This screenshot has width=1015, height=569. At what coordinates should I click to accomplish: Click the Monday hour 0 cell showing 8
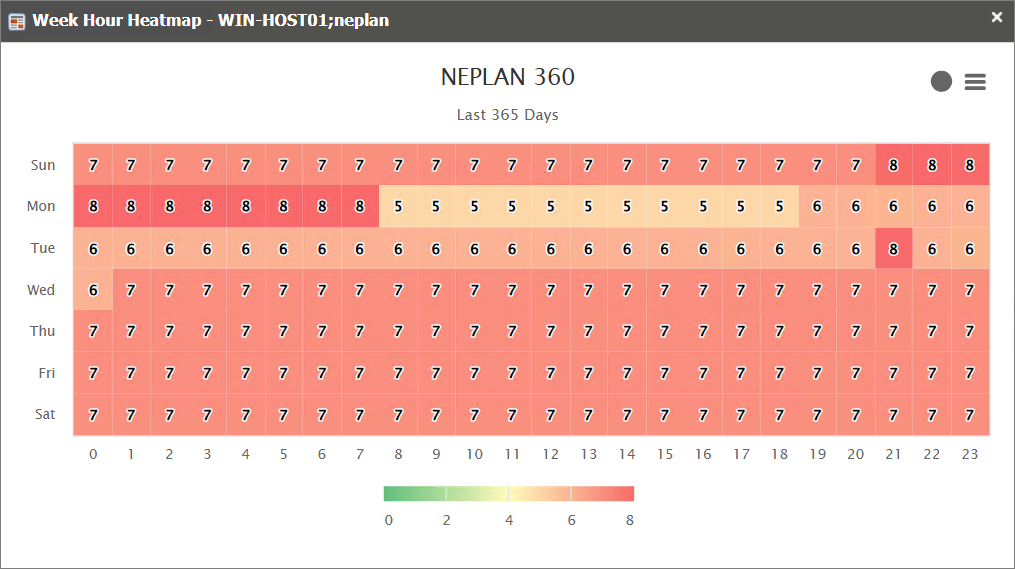click(93, 206)
